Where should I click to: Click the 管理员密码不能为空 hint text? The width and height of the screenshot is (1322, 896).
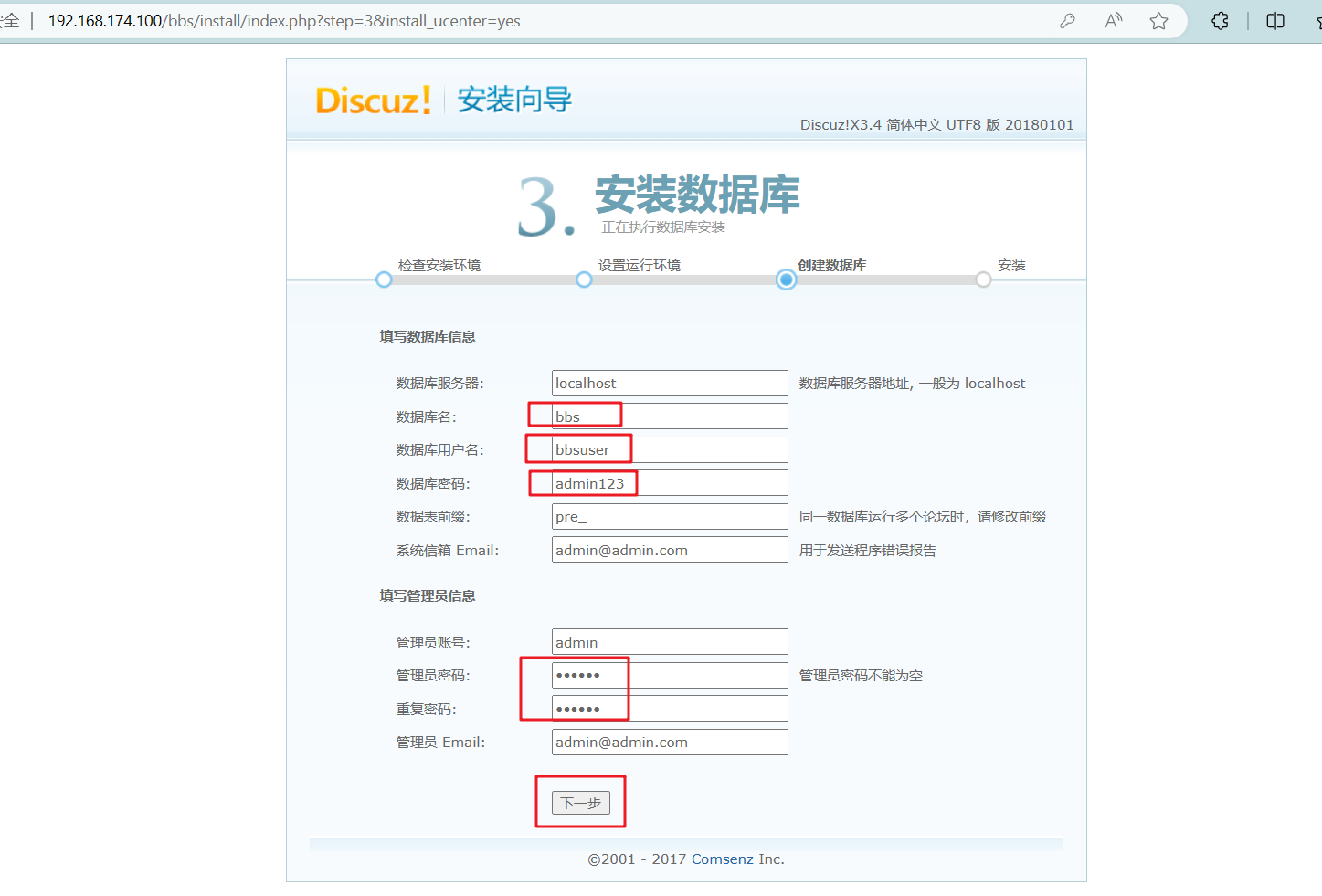pyautogui.click(x=861, y=675)
